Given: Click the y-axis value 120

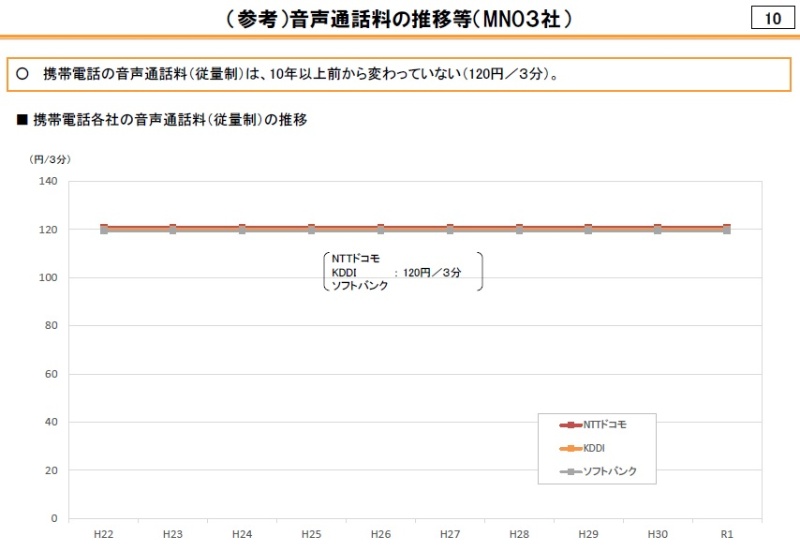Looking at the screenshot, I should click(x=48, y=230).
